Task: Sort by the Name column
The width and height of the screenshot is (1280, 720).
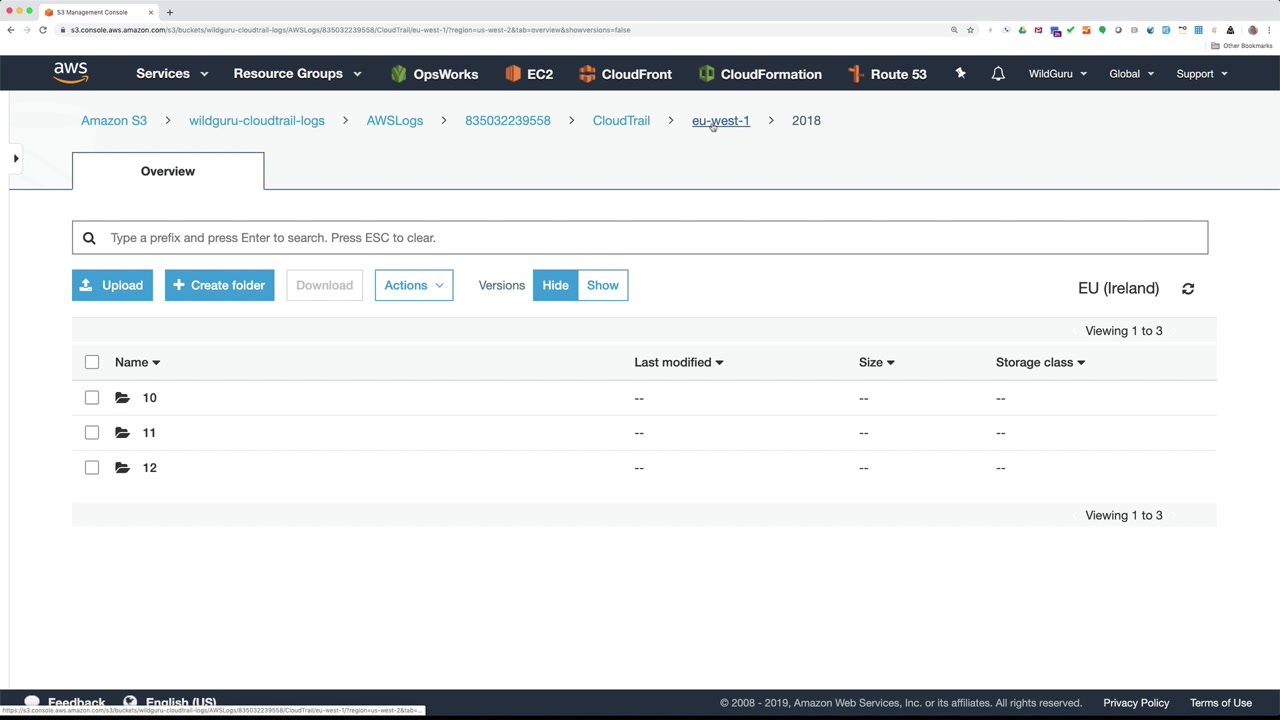Action: pos(137,362)
